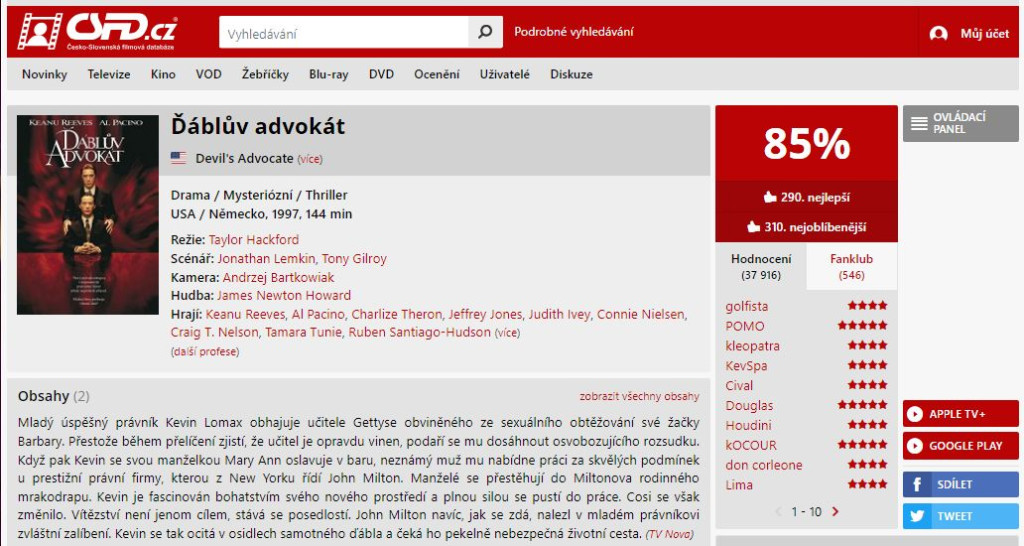The width and height of the screenshot is (1024, 546).
Task: Open actor Al Pacino
Action: 318,314
